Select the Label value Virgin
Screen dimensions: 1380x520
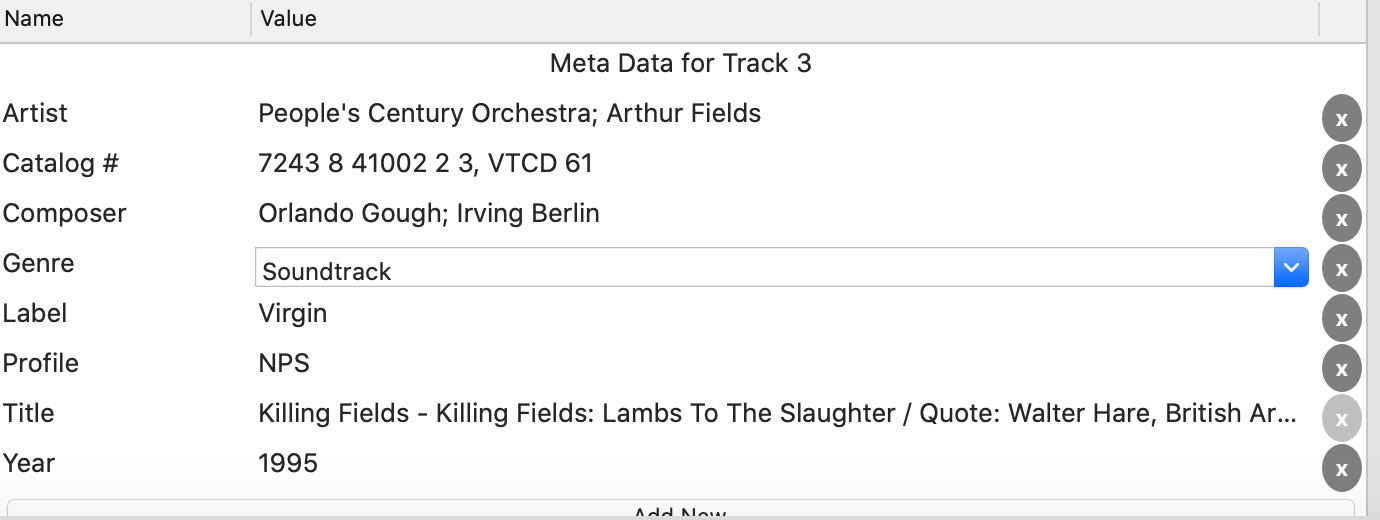point(292,314)
